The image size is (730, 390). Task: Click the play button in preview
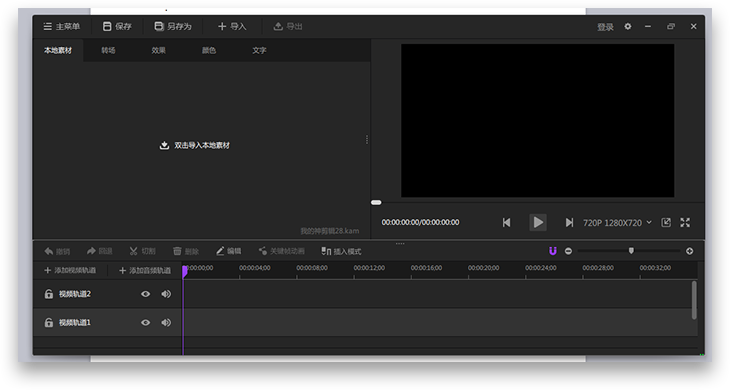(x=538, y=222)
